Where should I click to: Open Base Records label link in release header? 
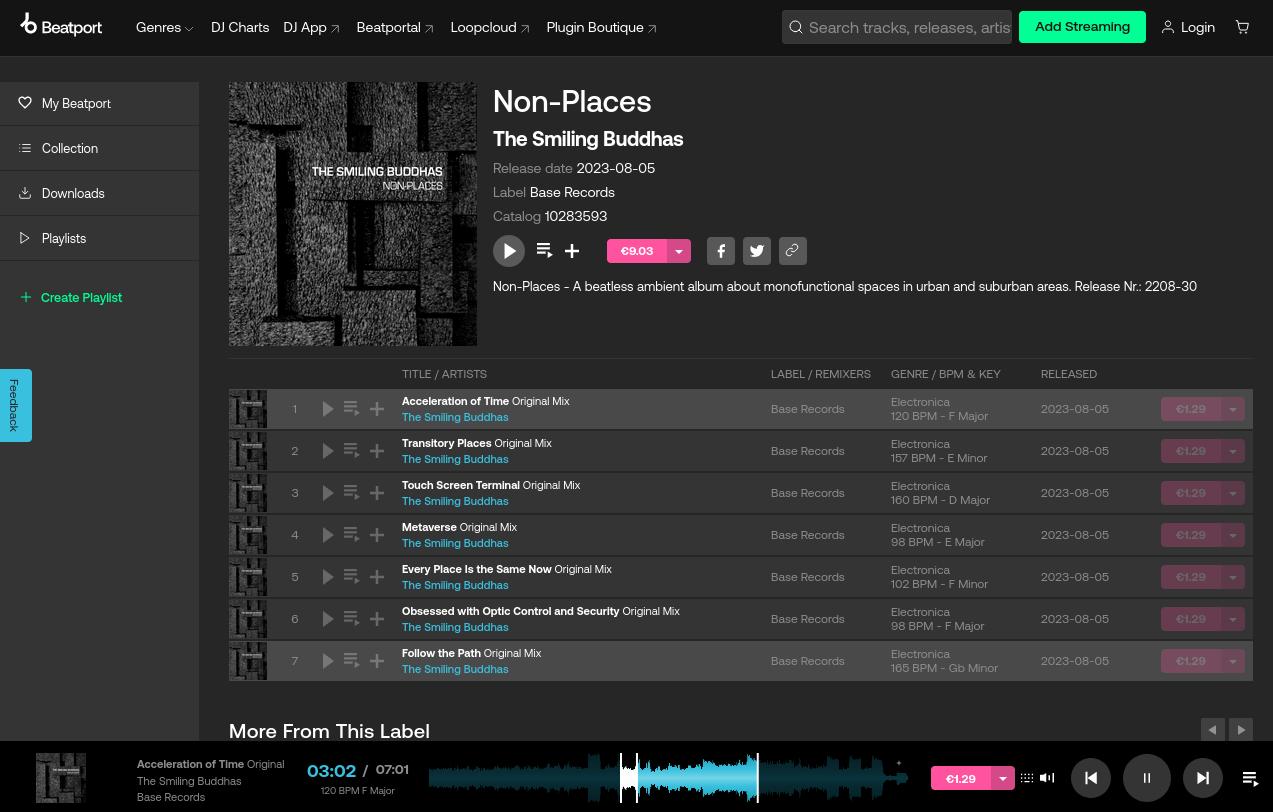pos(572,192)
